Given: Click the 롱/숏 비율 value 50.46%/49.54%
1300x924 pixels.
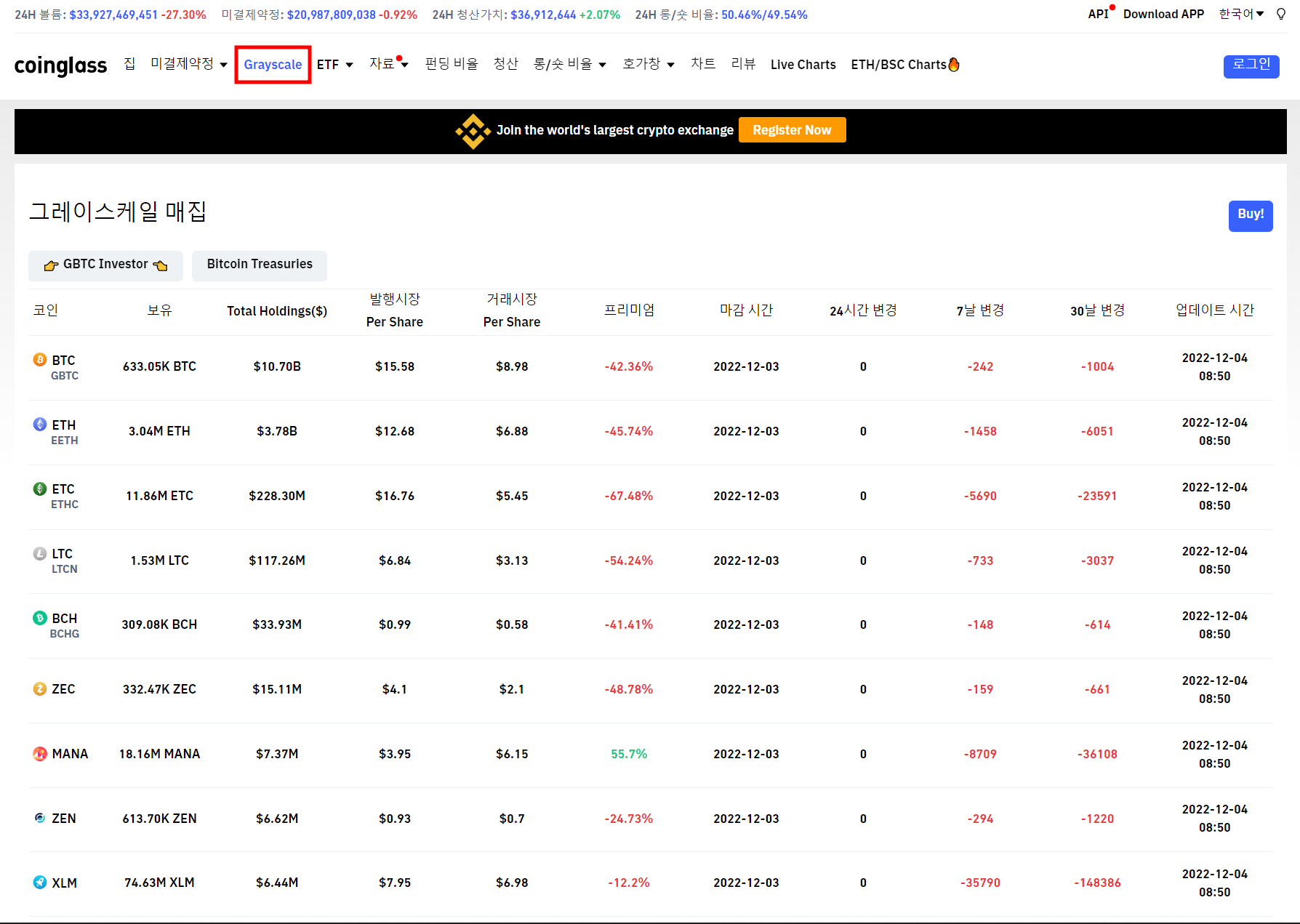Looking at the screenshot, I should tap(764, 15).
